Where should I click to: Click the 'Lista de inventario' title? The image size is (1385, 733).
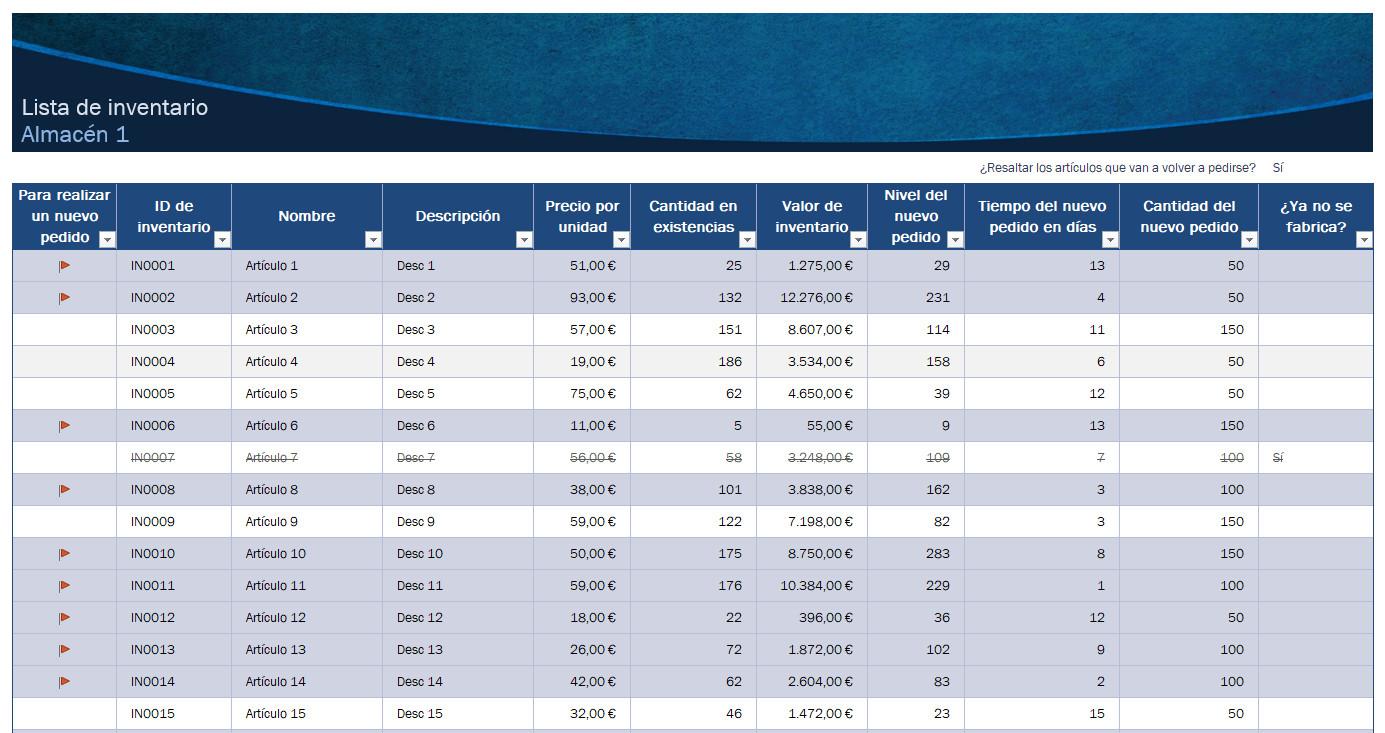[114, 108]
